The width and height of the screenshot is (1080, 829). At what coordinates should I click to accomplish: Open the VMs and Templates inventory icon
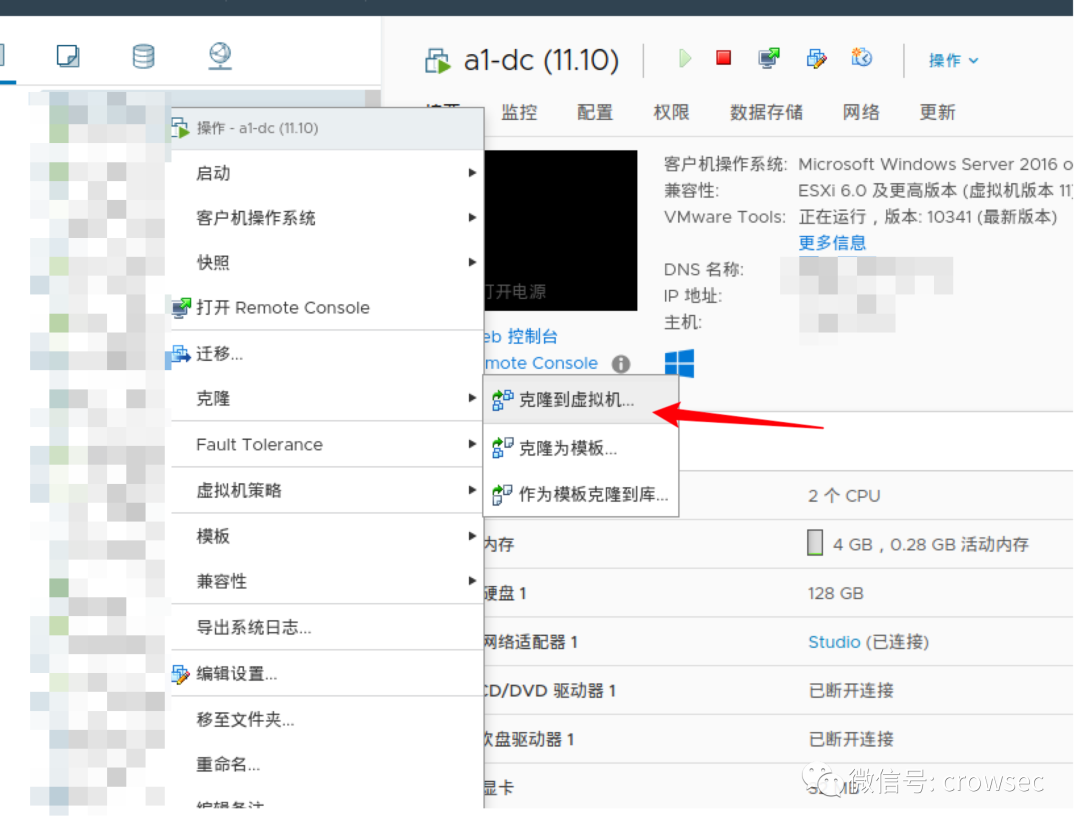coord(68,56)
